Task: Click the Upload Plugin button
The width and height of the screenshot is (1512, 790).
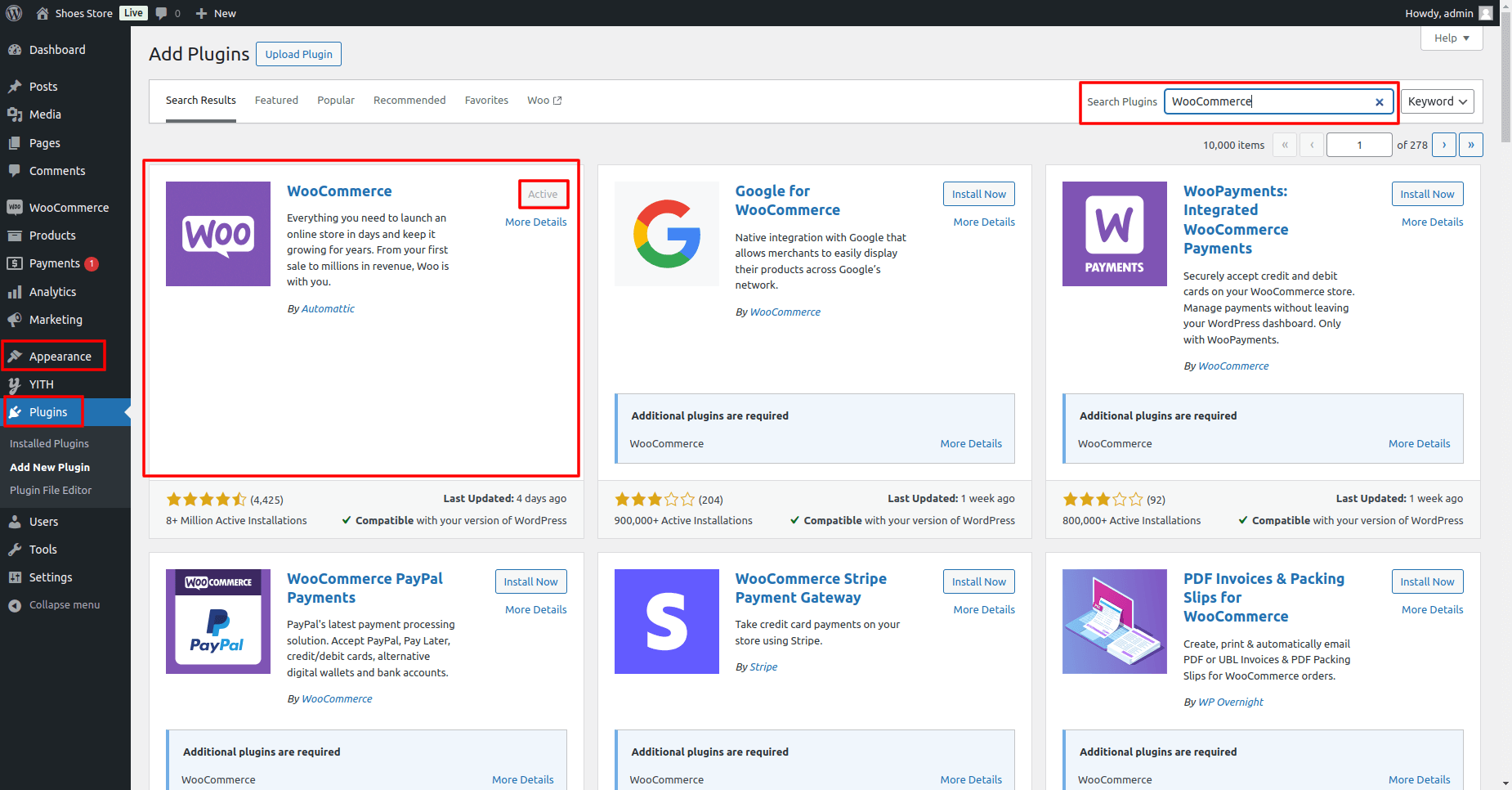Action: [298, 54]
